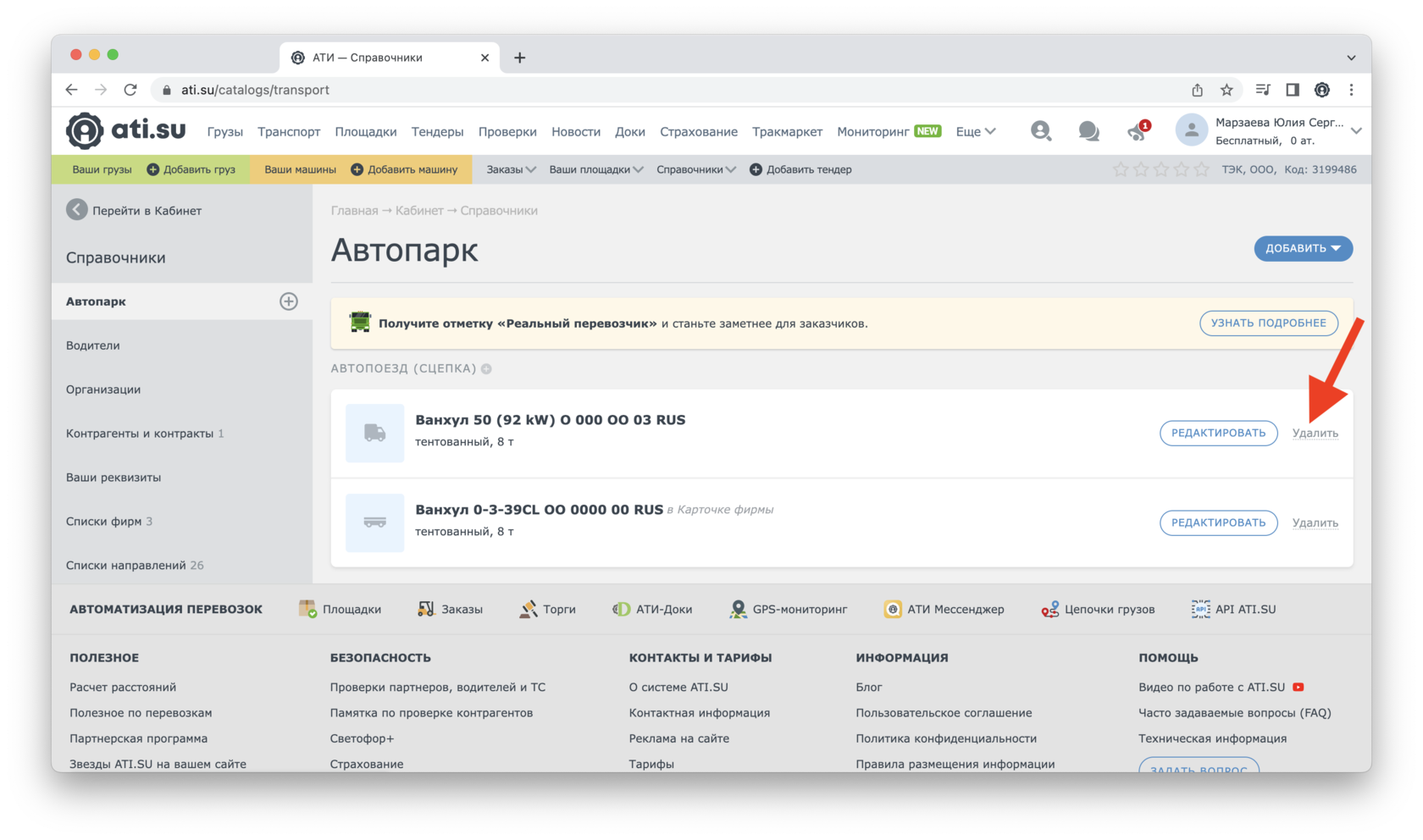Expand the Еще menu dropdown
This screenshot has height=840, width=1423.
click(975, 131)
